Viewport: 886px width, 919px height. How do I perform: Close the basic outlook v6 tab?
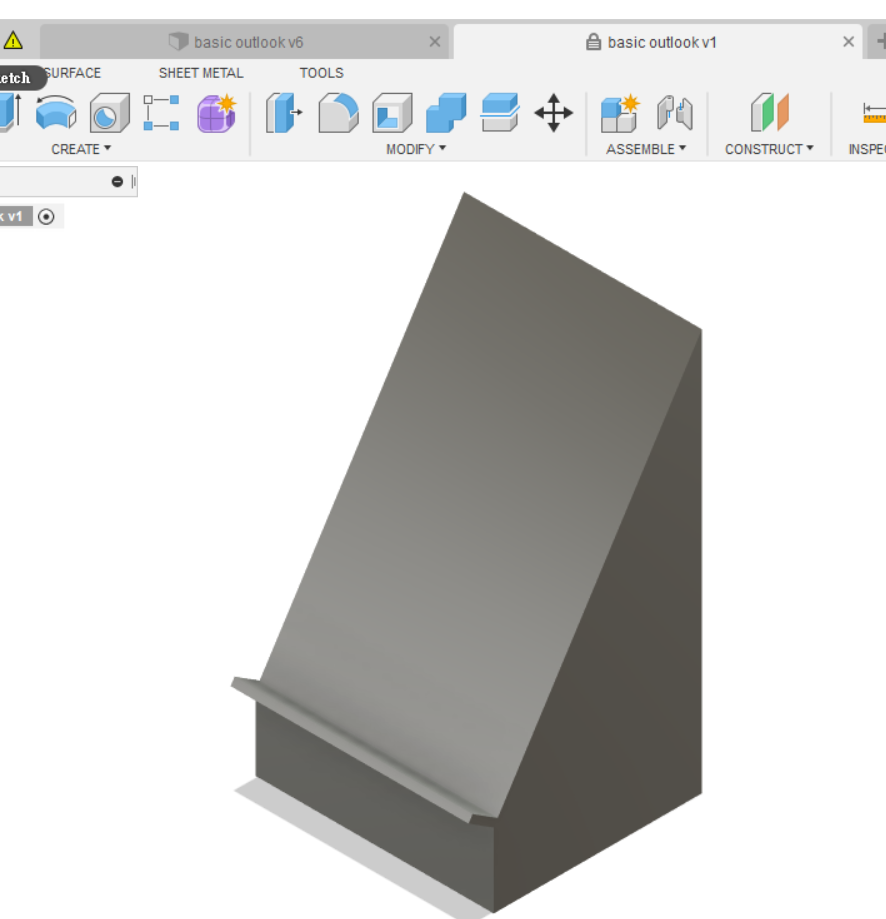pyautogui.click(x=434, y=42)
